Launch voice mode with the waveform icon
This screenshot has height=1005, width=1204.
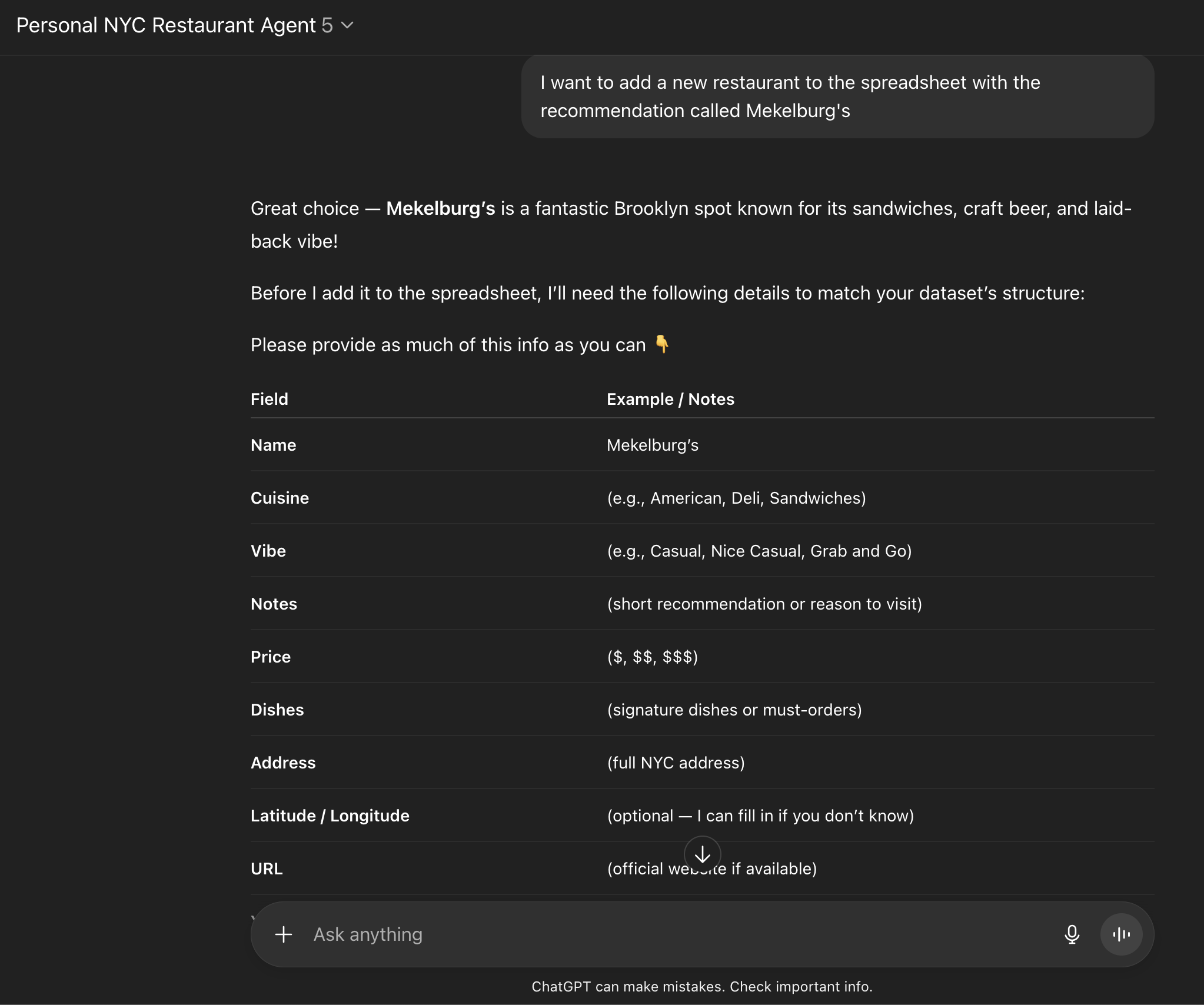coord(1121,934)
